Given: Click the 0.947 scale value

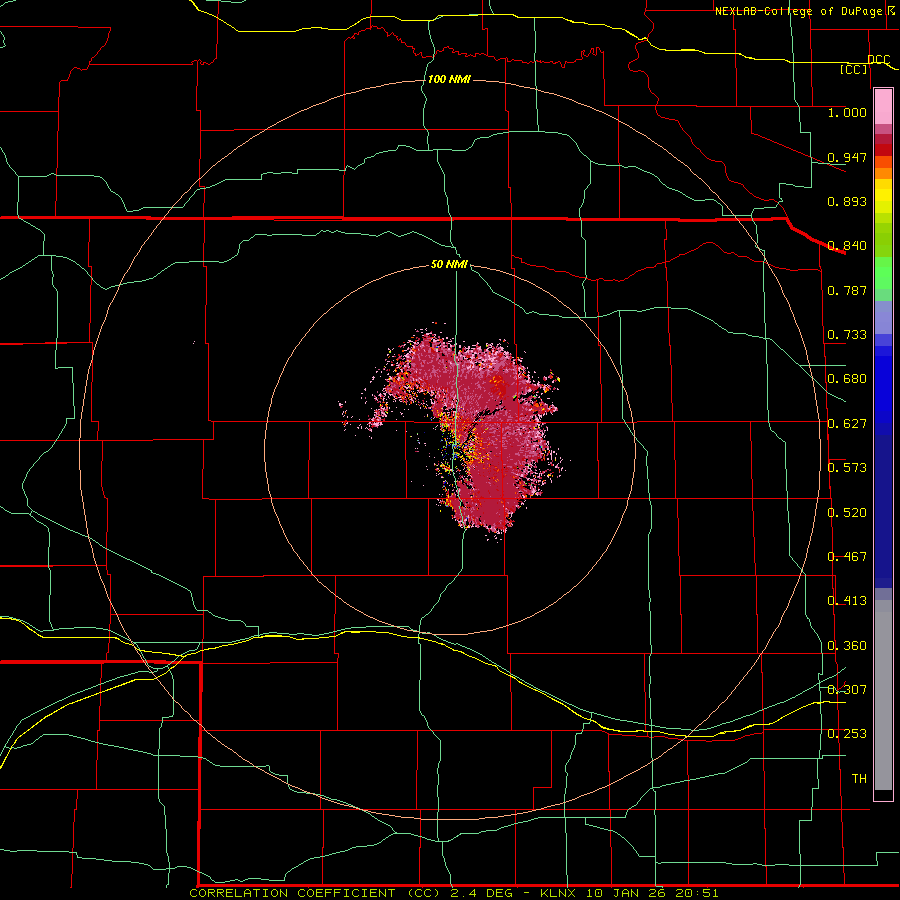Looking at the screenshot, I should coord(847,157).
